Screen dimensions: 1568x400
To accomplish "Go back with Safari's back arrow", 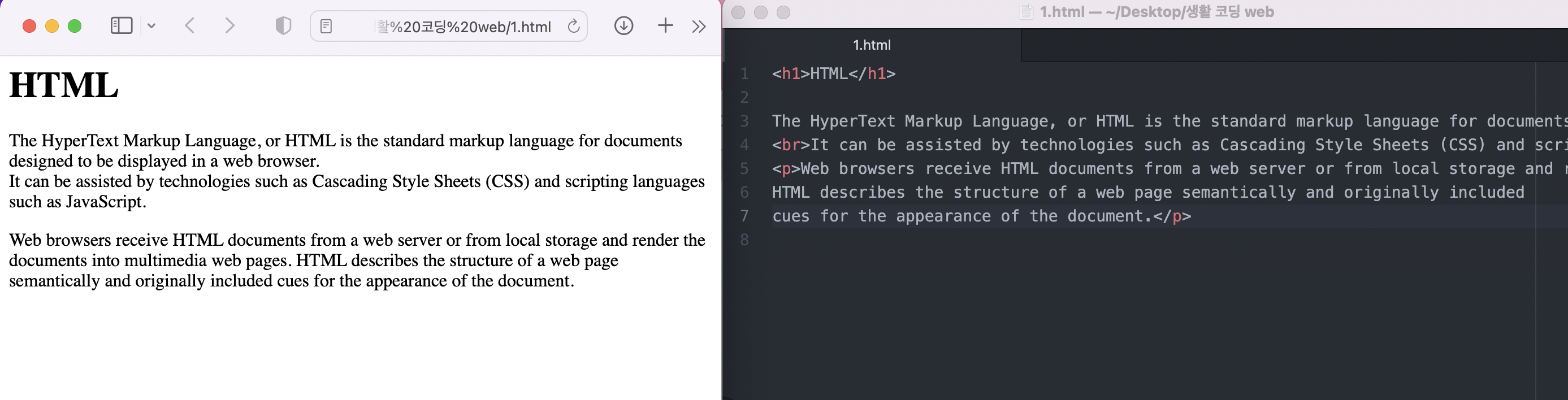I will click(x=190, y=25).
